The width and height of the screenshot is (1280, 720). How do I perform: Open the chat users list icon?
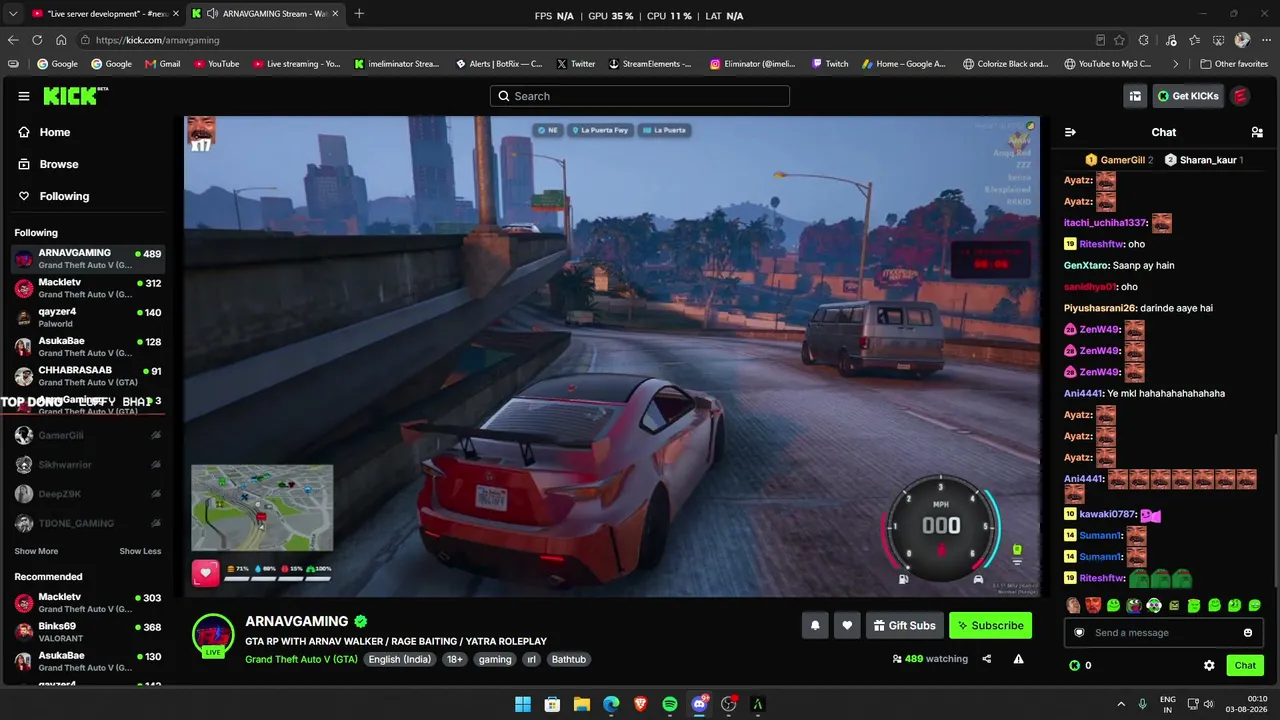[1257, 132]
